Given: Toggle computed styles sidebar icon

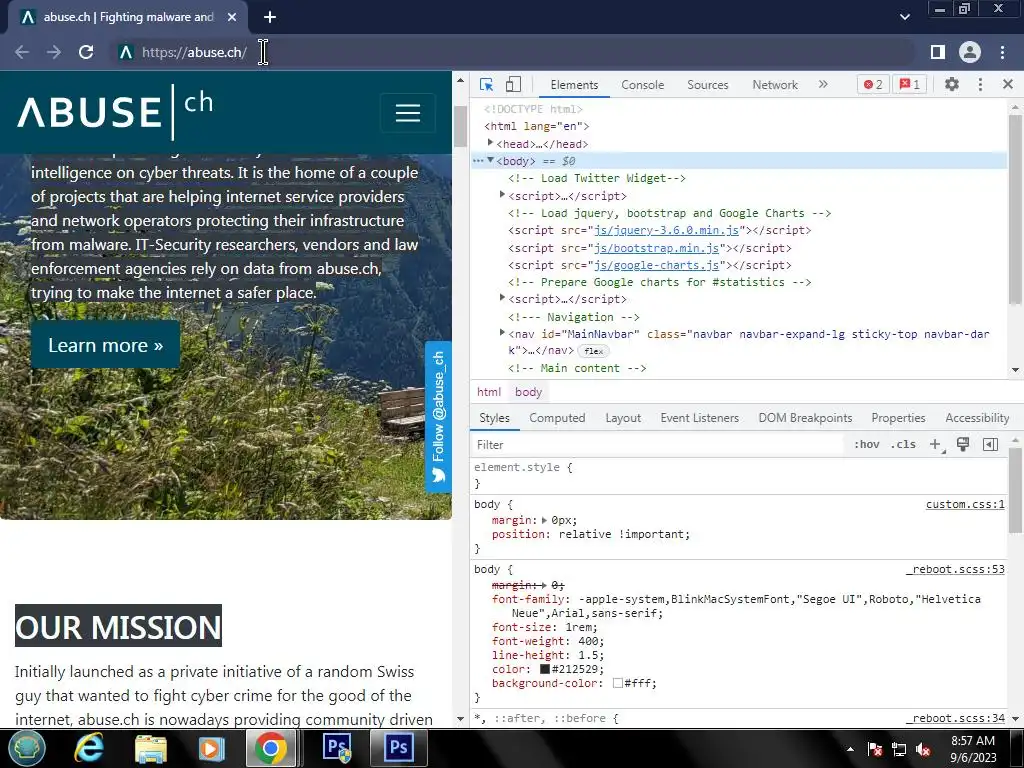Looking at the screenshot, I should point(990,445).
